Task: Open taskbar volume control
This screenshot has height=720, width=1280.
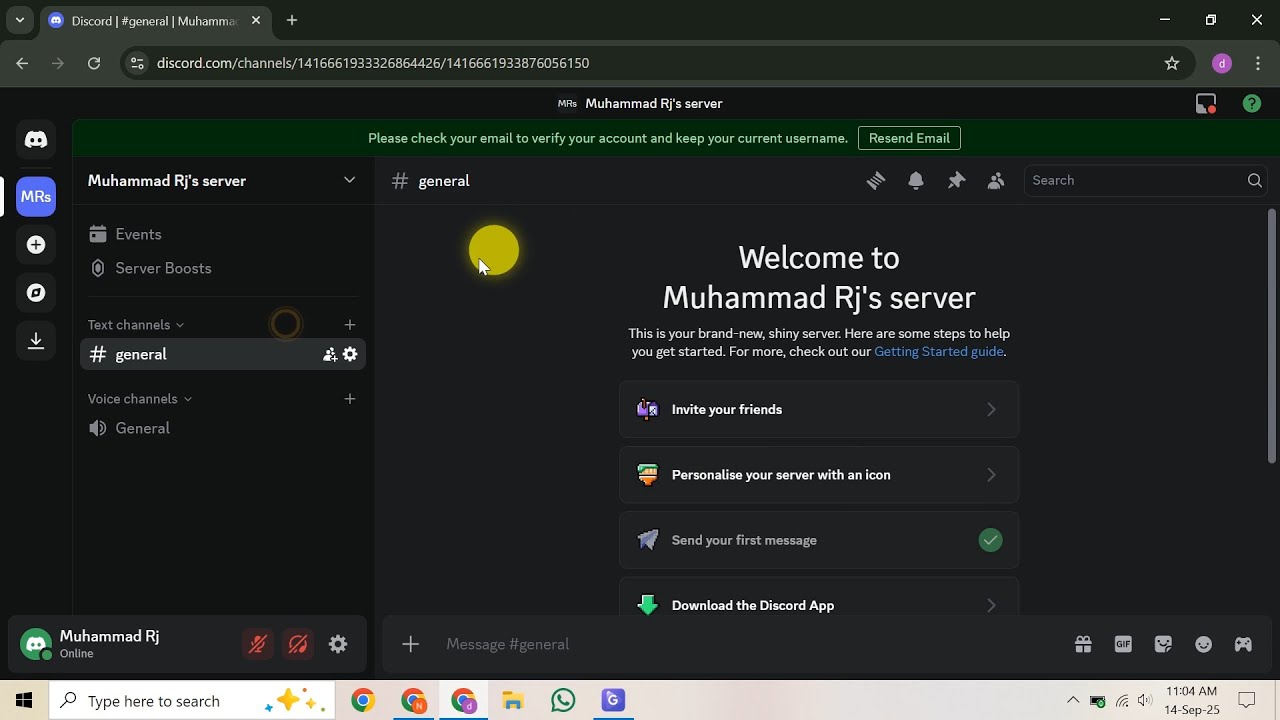Action: tap(1145, 701)
